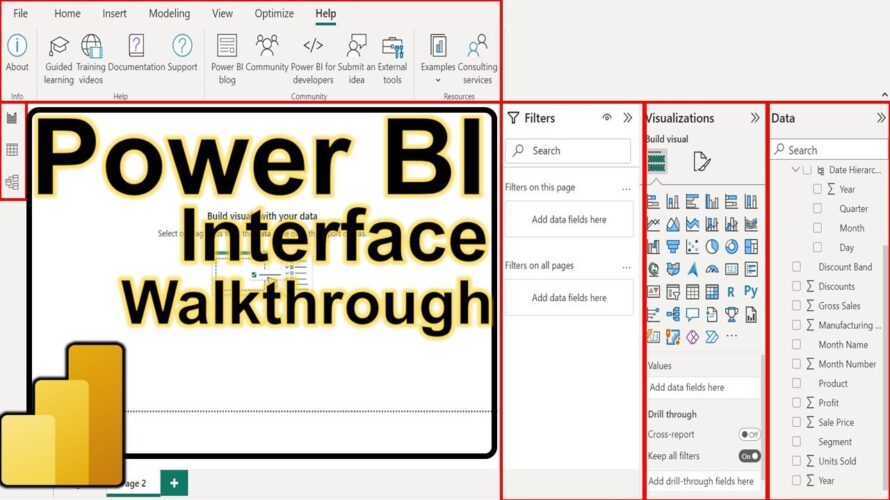Toggle the Cross-report switch
This screenshot has height=500, width=890.
pyautogui.click(x=750, y=434)
